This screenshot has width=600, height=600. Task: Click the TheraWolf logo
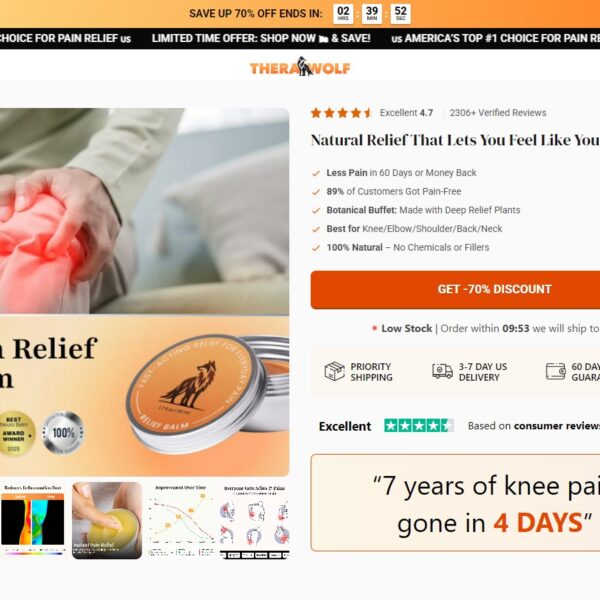click(300, 67)
